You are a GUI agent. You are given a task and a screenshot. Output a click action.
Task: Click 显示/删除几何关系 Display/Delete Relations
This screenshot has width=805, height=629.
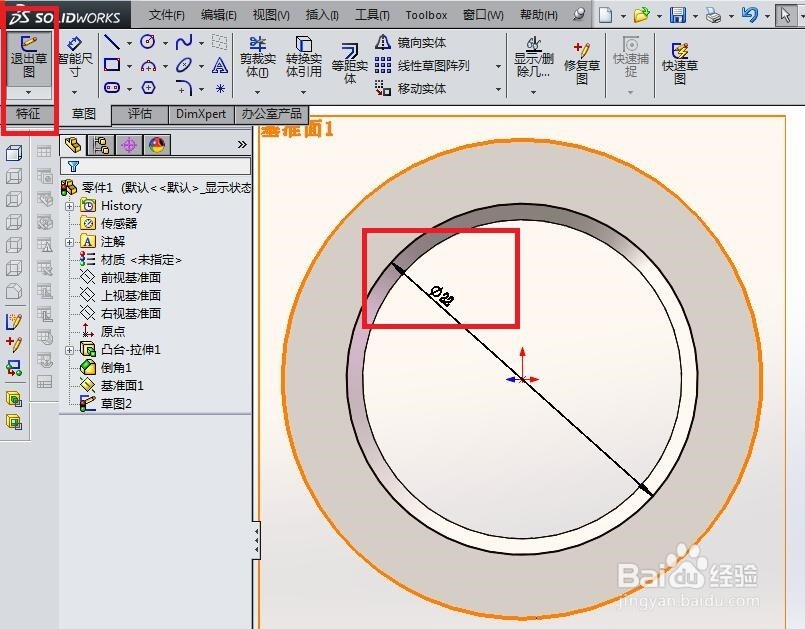(534, 58)
